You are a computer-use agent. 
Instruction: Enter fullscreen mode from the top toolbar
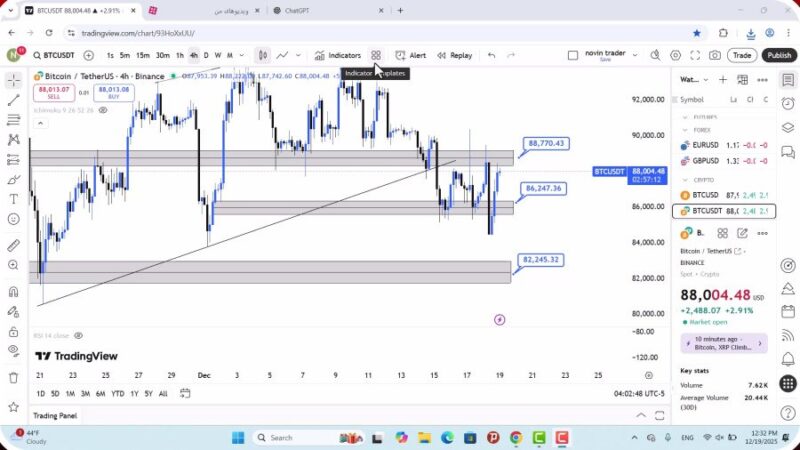[x=693, y=56]
